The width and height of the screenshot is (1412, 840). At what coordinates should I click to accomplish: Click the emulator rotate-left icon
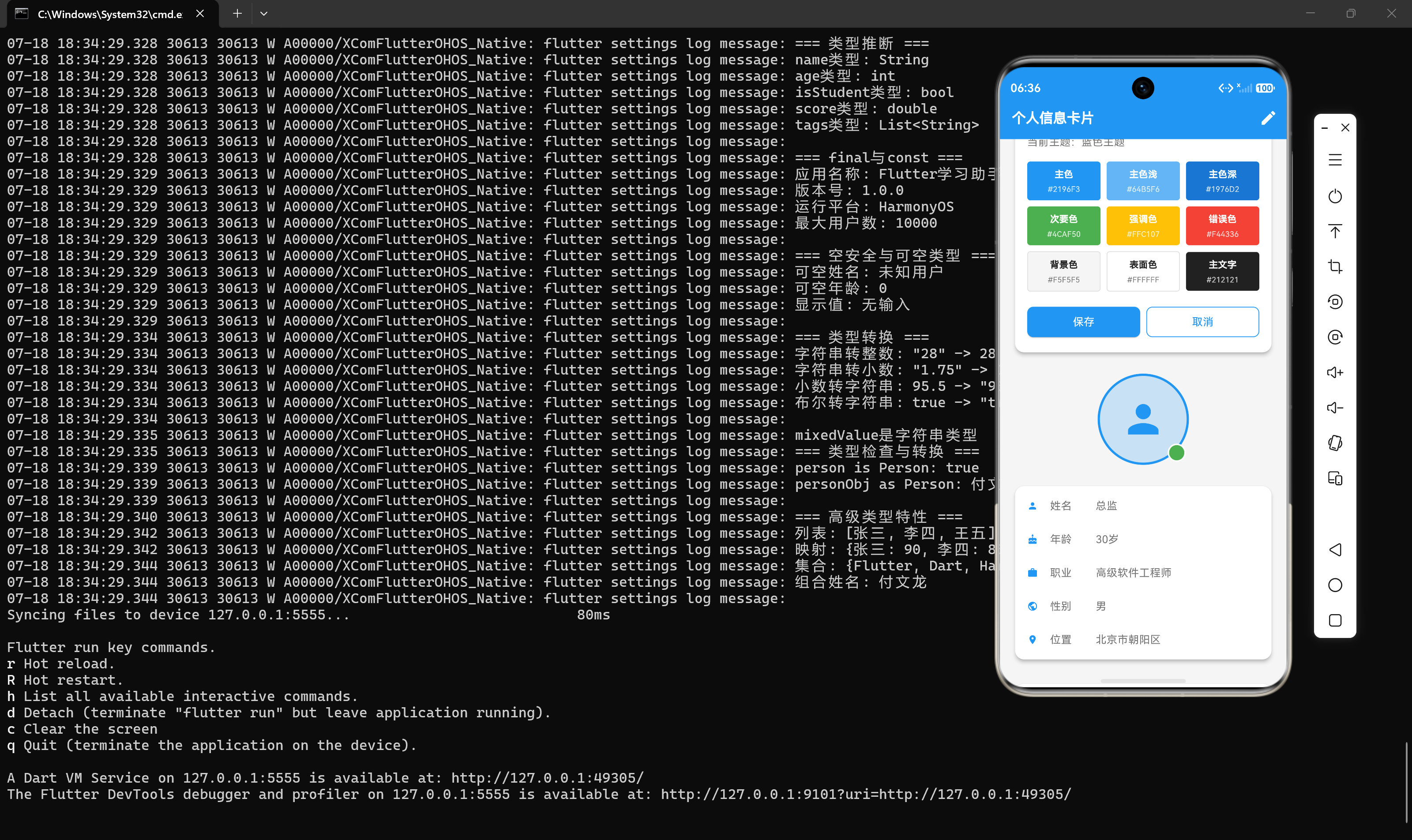(1335, 302)
